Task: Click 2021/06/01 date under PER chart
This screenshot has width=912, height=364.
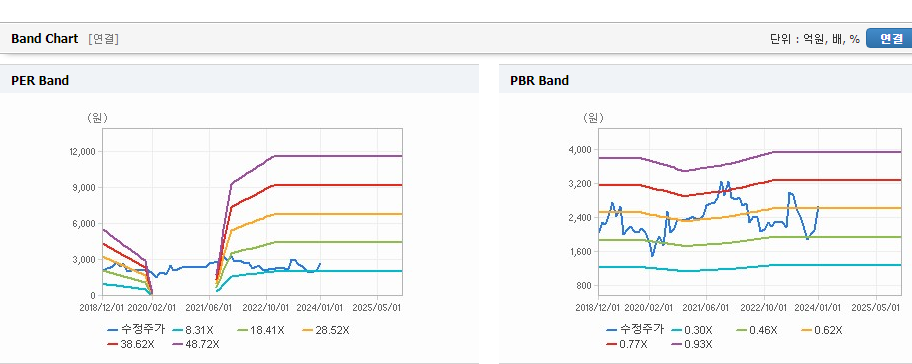Action: pyautogui.click(x=209, y=307)
